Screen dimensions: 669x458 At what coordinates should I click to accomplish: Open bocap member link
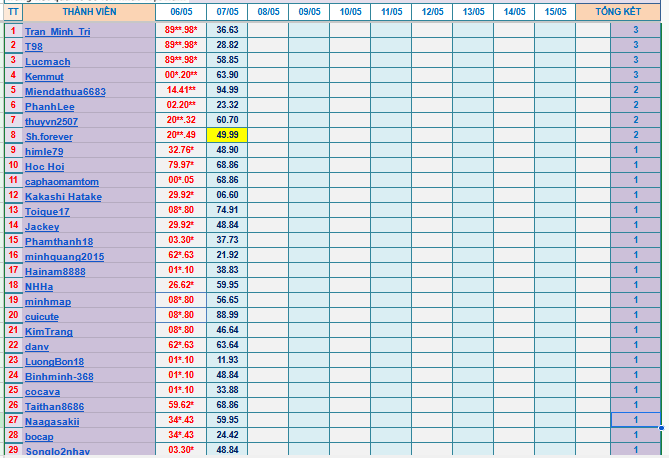(x=39, y=437)
